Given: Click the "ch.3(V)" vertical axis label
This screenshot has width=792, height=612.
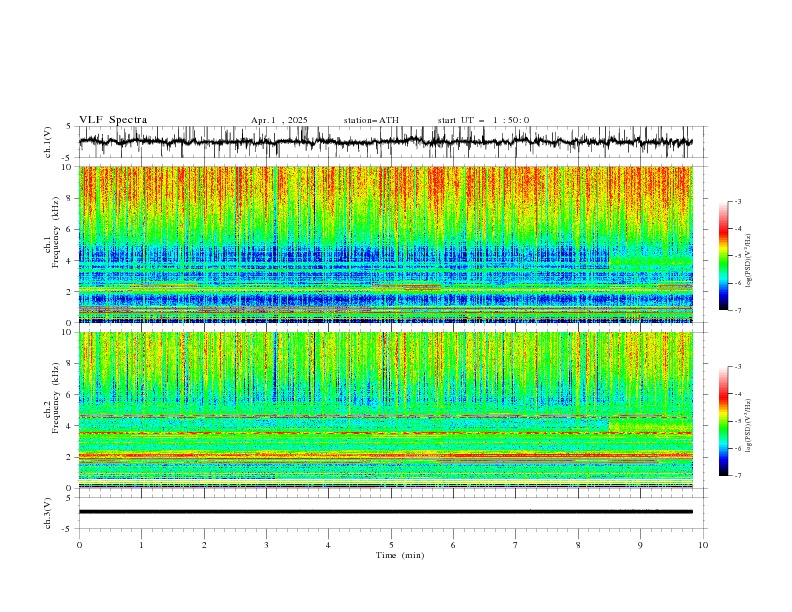Looking at the screenshot, I should [x=48, y=513].
